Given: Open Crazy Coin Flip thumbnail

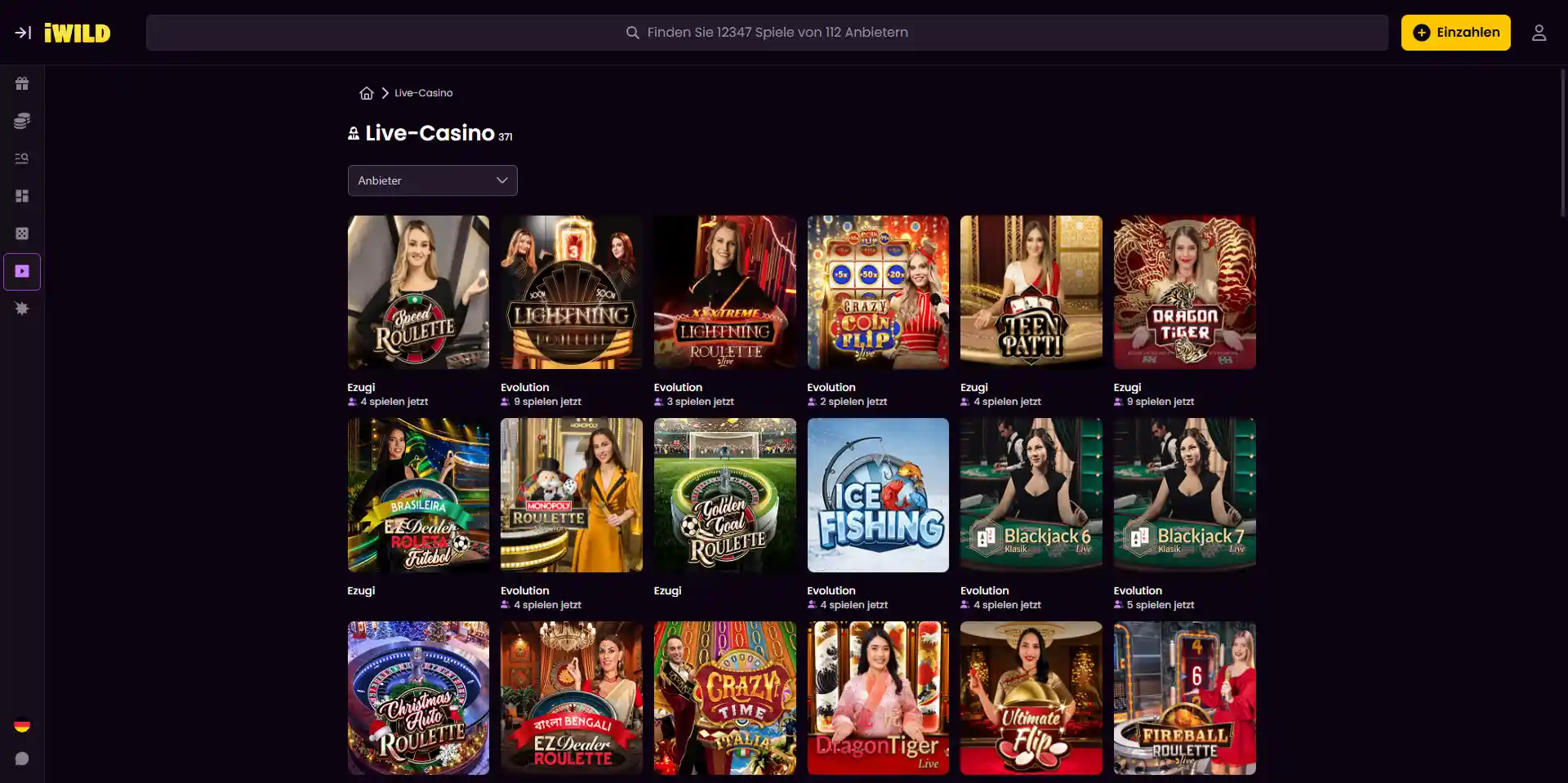Looking at the screenshot, I should click(x=878, y=292).
